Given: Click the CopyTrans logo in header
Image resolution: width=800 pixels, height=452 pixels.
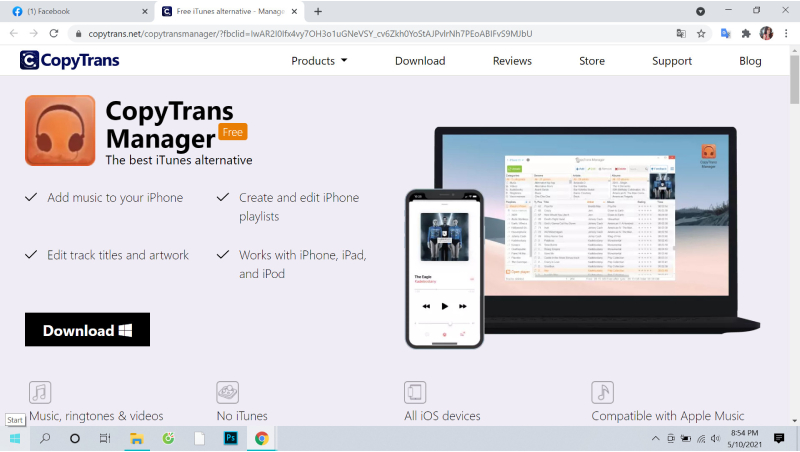Looking at the screenshot, I should [x=69, y=60].
